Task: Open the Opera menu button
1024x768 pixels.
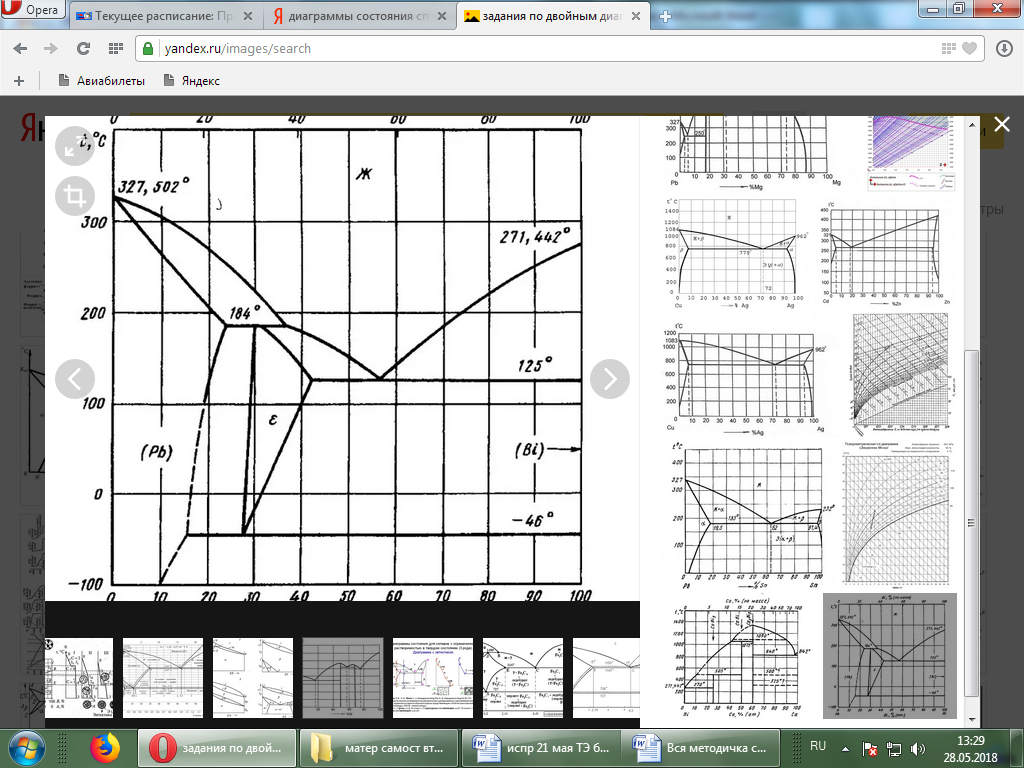Action: point(31,10)
